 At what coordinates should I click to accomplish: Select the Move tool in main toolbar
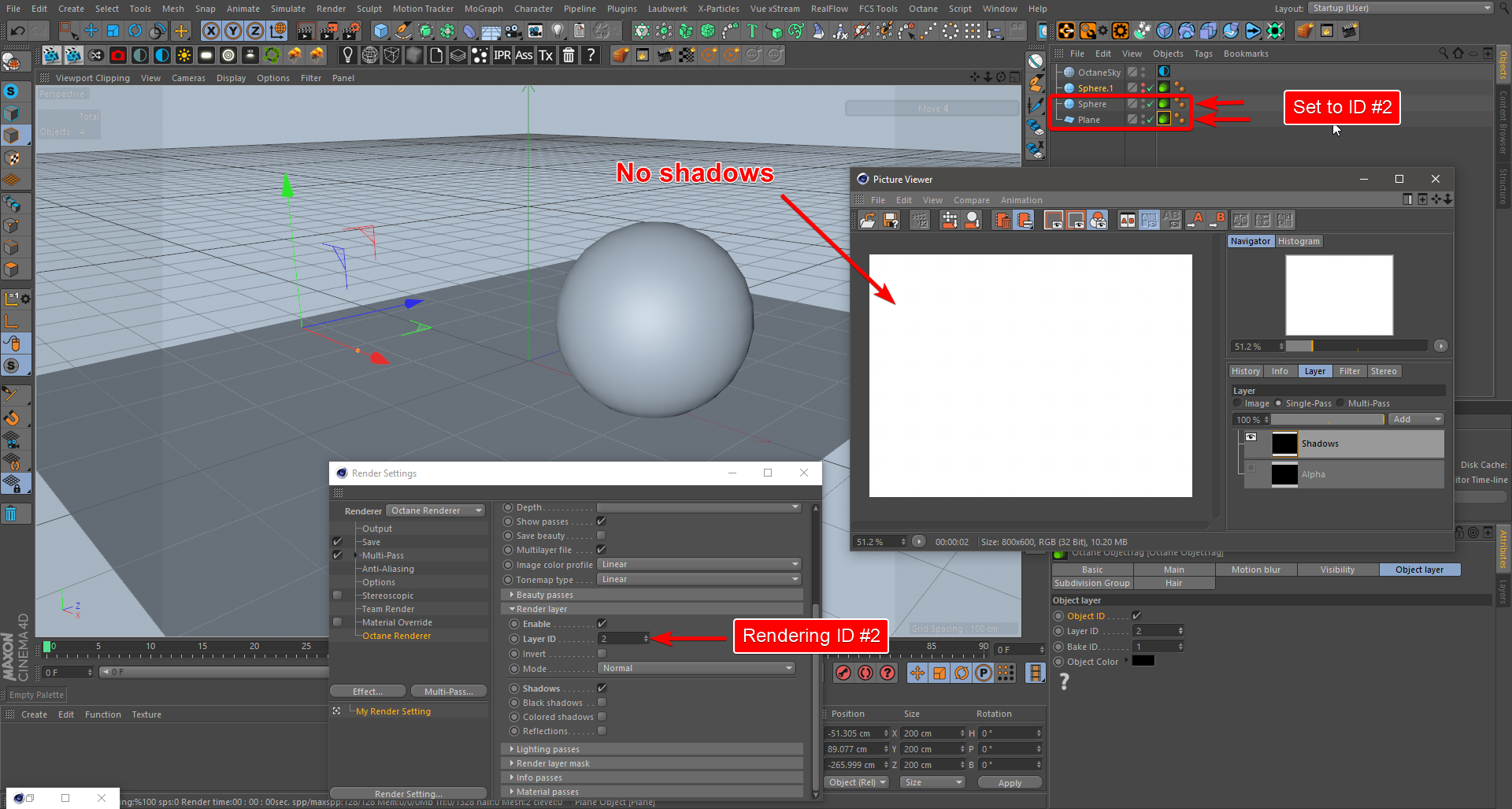tap(91, 32)
